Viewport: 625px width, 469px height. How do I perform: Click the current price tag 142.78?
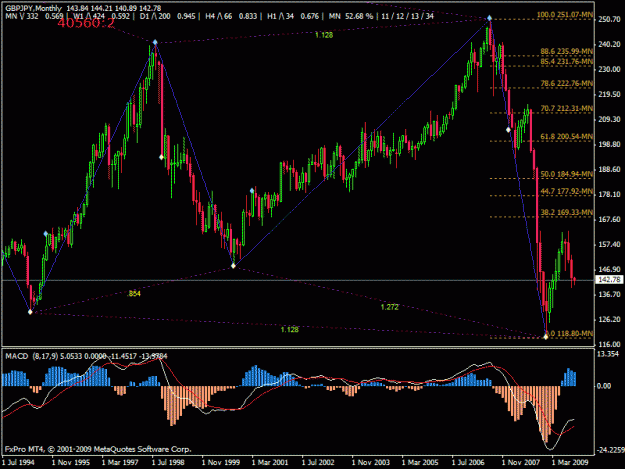pyautogui.click(x=609, y=279)
